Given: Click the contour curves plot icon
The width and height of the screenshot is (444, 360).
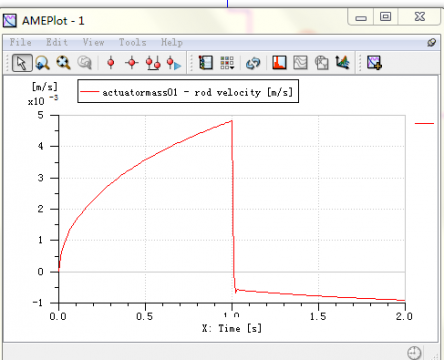Looking at the screenshot, I should tap(300, 62).
